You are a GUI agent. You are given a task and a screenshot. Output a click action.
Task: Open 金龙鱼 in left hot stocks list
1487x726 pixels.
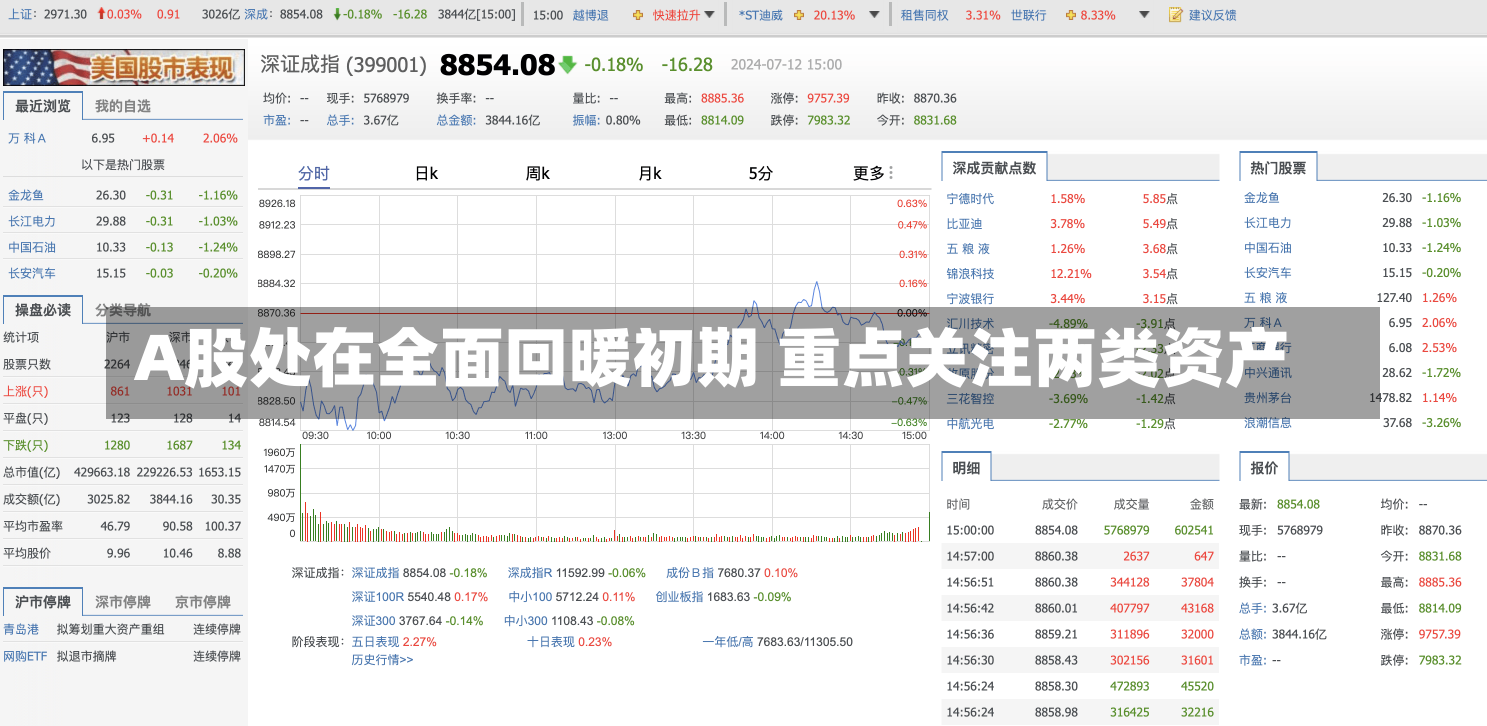tap(26, 195)
